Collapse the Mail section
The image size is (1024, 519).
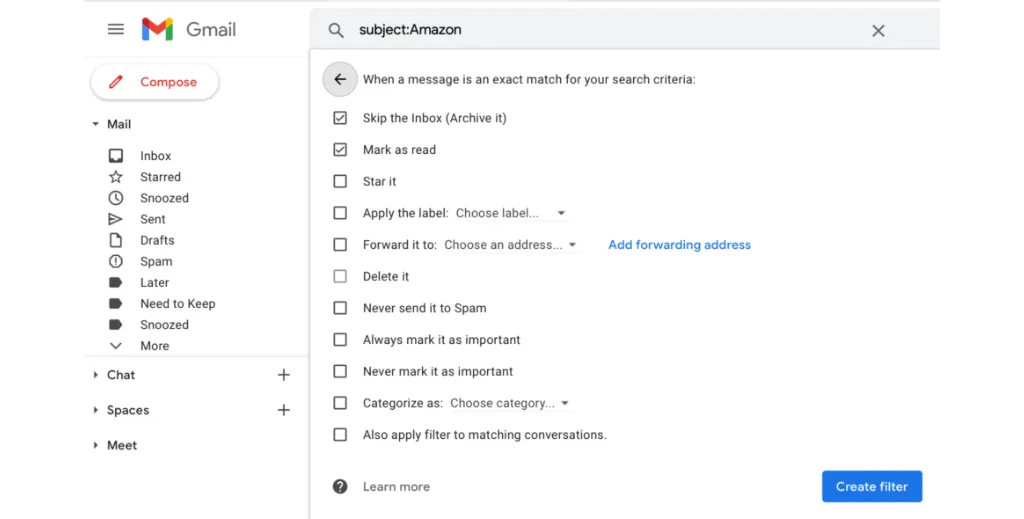pos(95,124)
